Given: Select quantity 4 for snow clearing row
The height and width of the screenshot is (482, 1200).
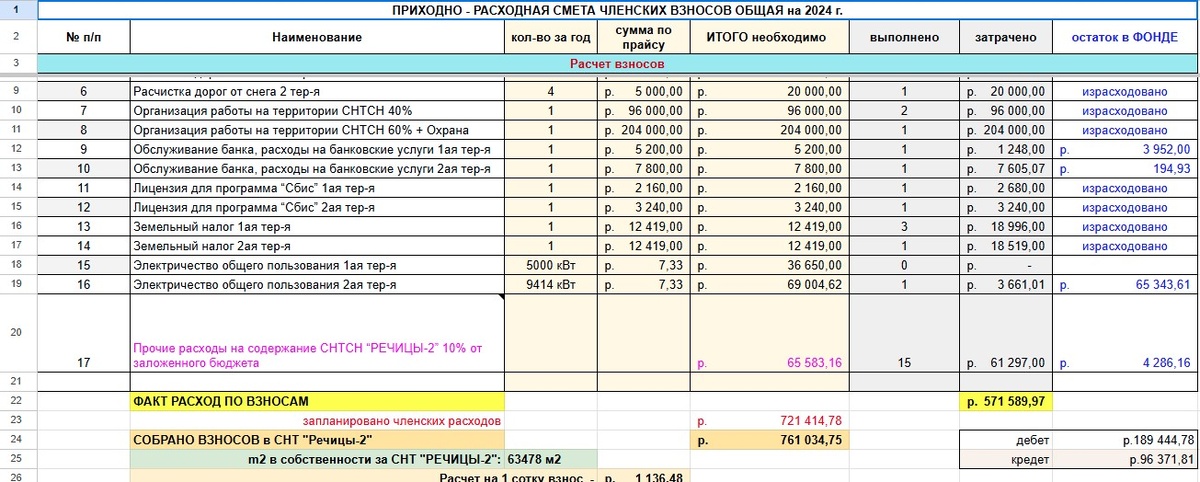Looking at the screenshot, I should pyautogui.click(x=550, y=92).
